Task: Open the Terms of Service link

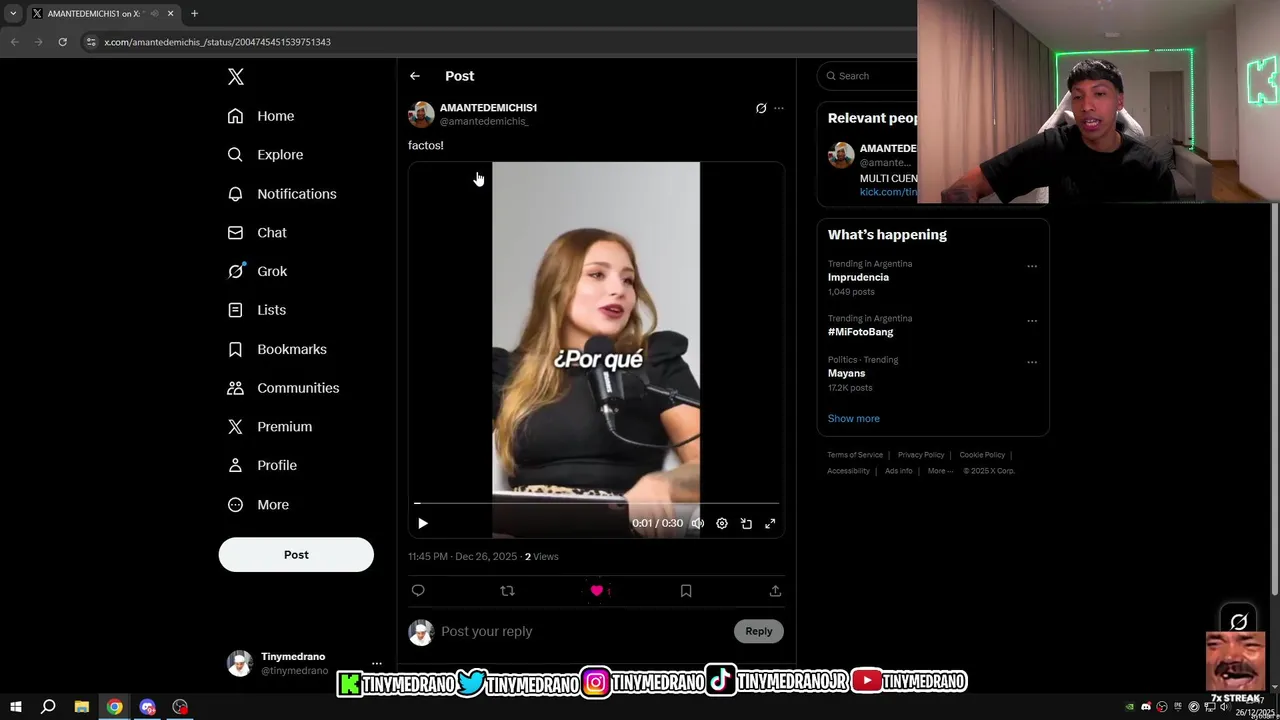Action: pyautogui.click(x=855, y=455)
